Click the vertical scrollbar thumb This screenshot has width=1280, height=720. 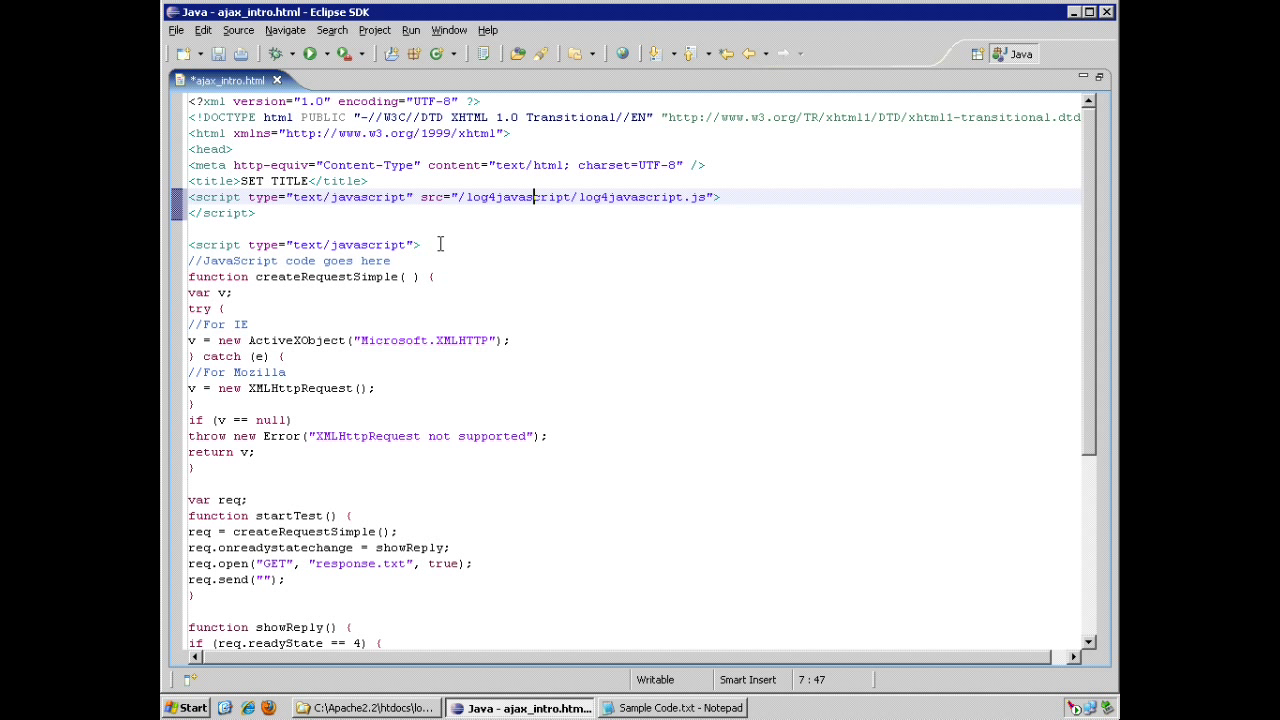(1089, 281)
